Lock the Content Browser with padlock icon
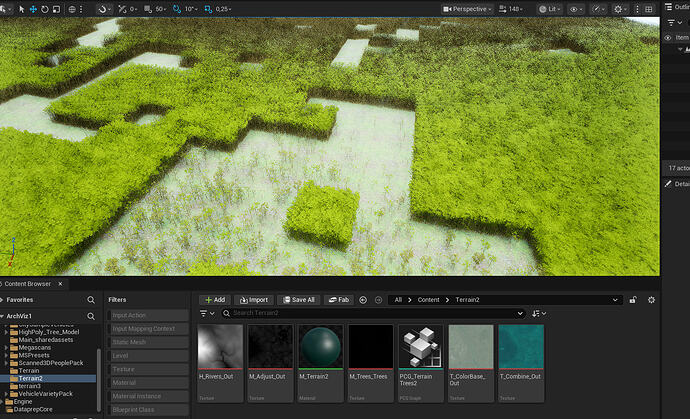The width and height of the screenshot is (690, 419). (x=633, y=300)
